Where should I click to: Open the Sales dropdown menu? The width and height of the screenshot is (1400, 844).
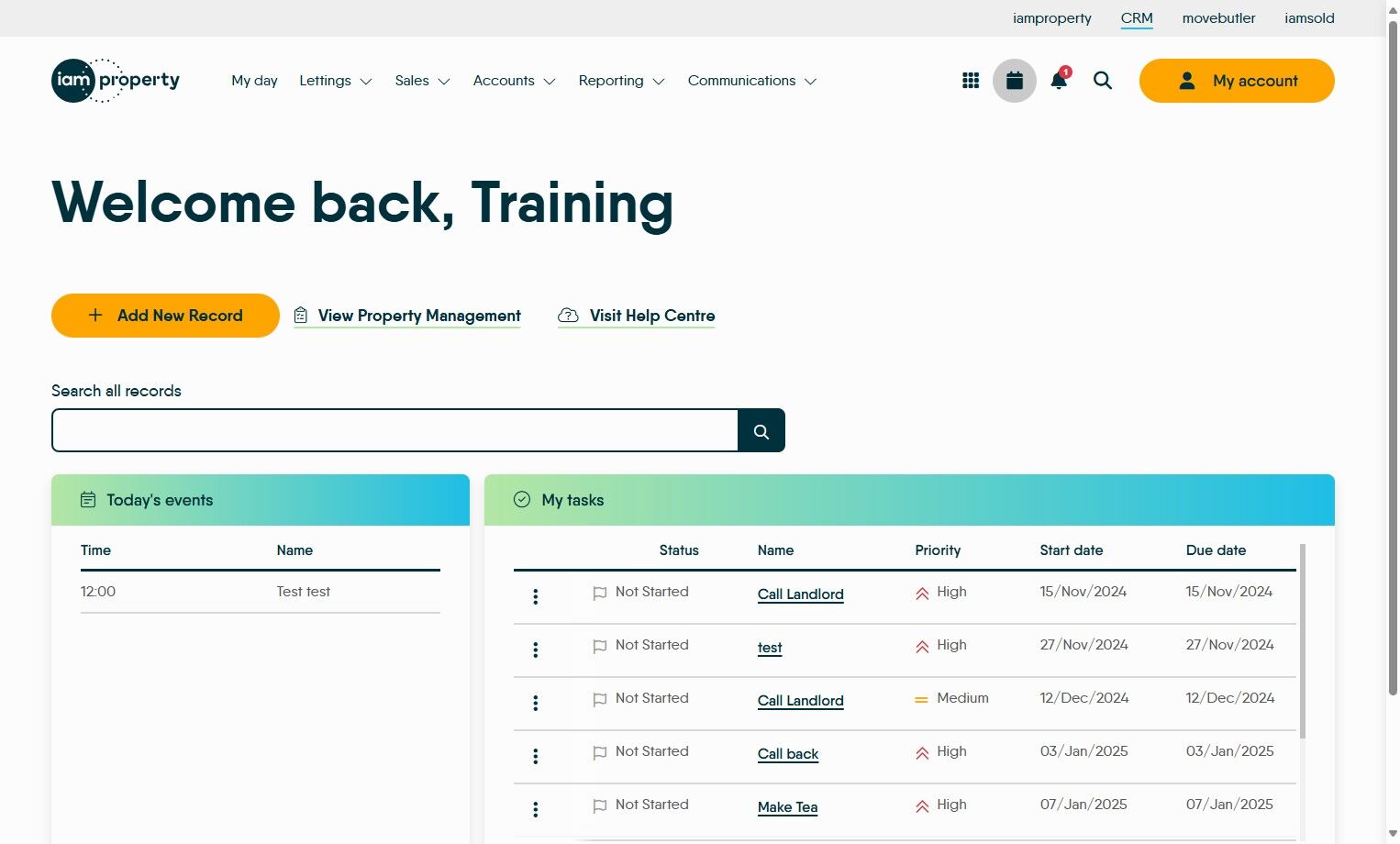click(x=422, y=81)
